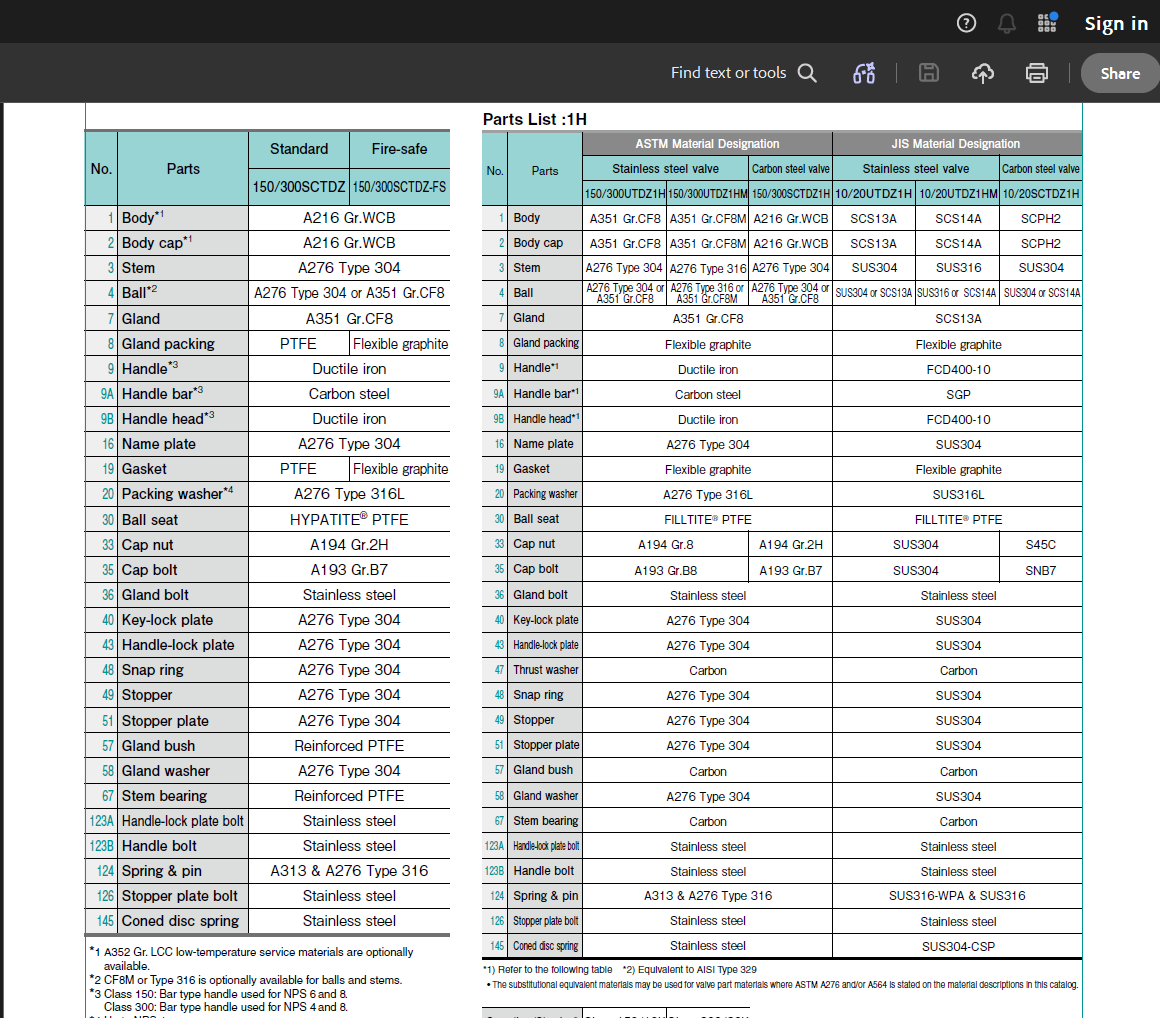
Task: Open the Help question-mark icon
Action: (x=966, y=23)
